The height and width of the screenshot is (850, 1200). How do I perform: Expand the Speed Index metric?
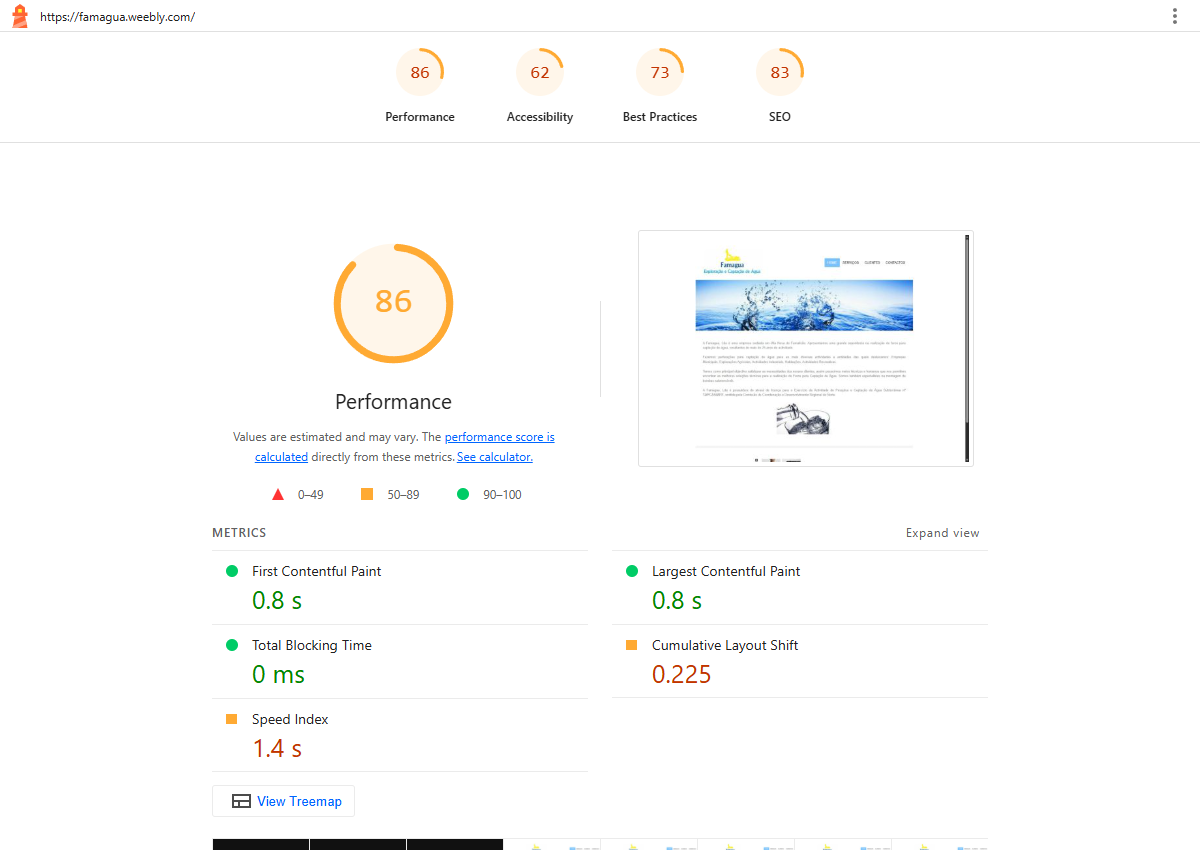(x=400, y=735)
